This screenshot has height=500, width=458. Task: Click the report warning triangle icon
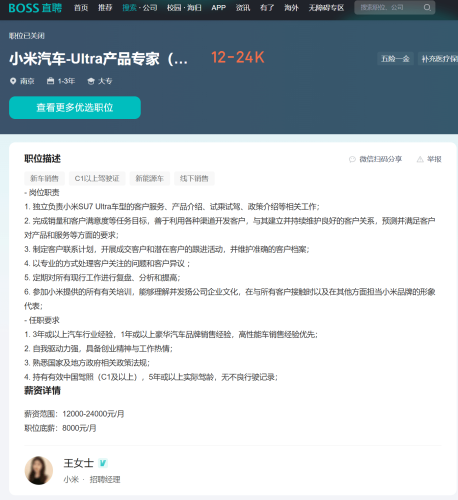click(x=420, y=159)
